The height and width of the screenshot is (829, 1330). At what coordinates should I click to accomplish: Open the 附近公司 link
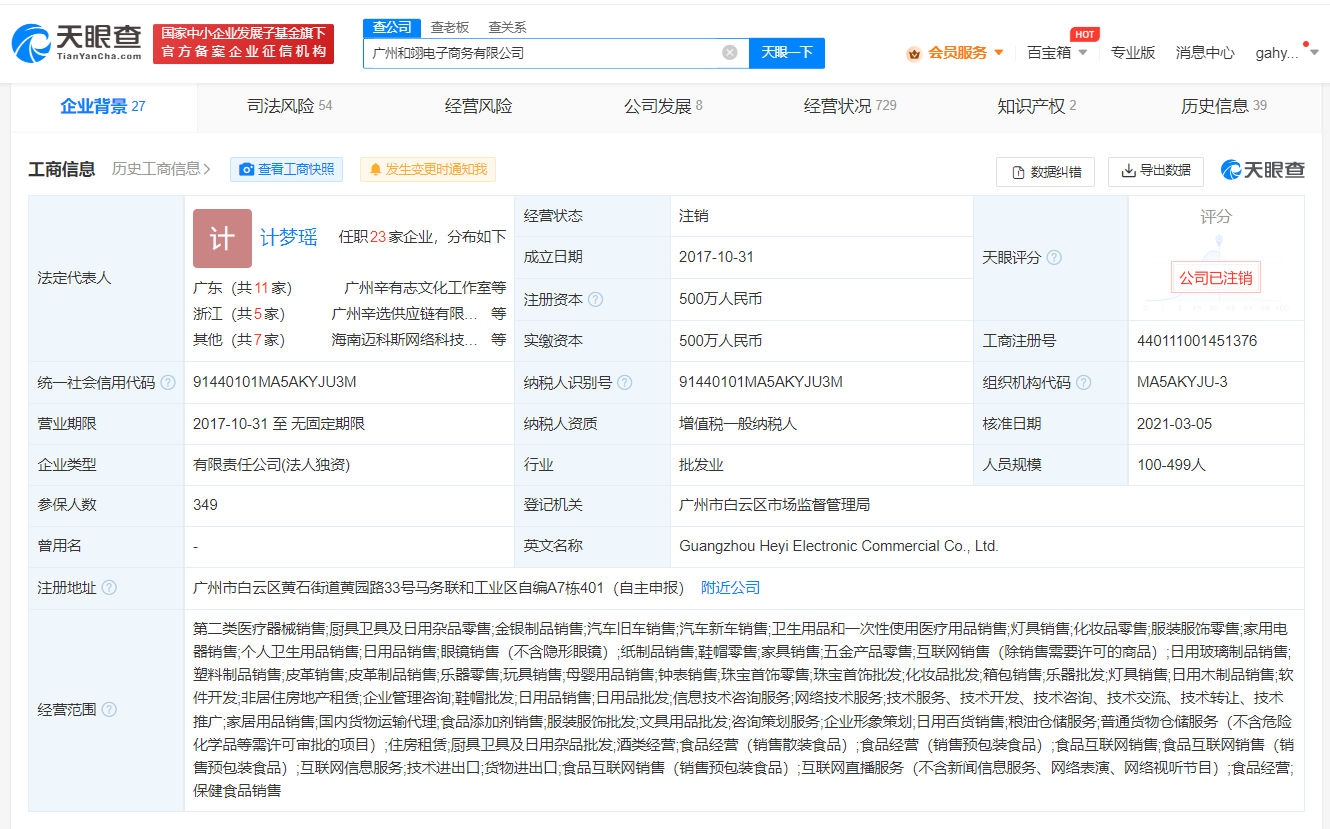click(x=730, y=588)
